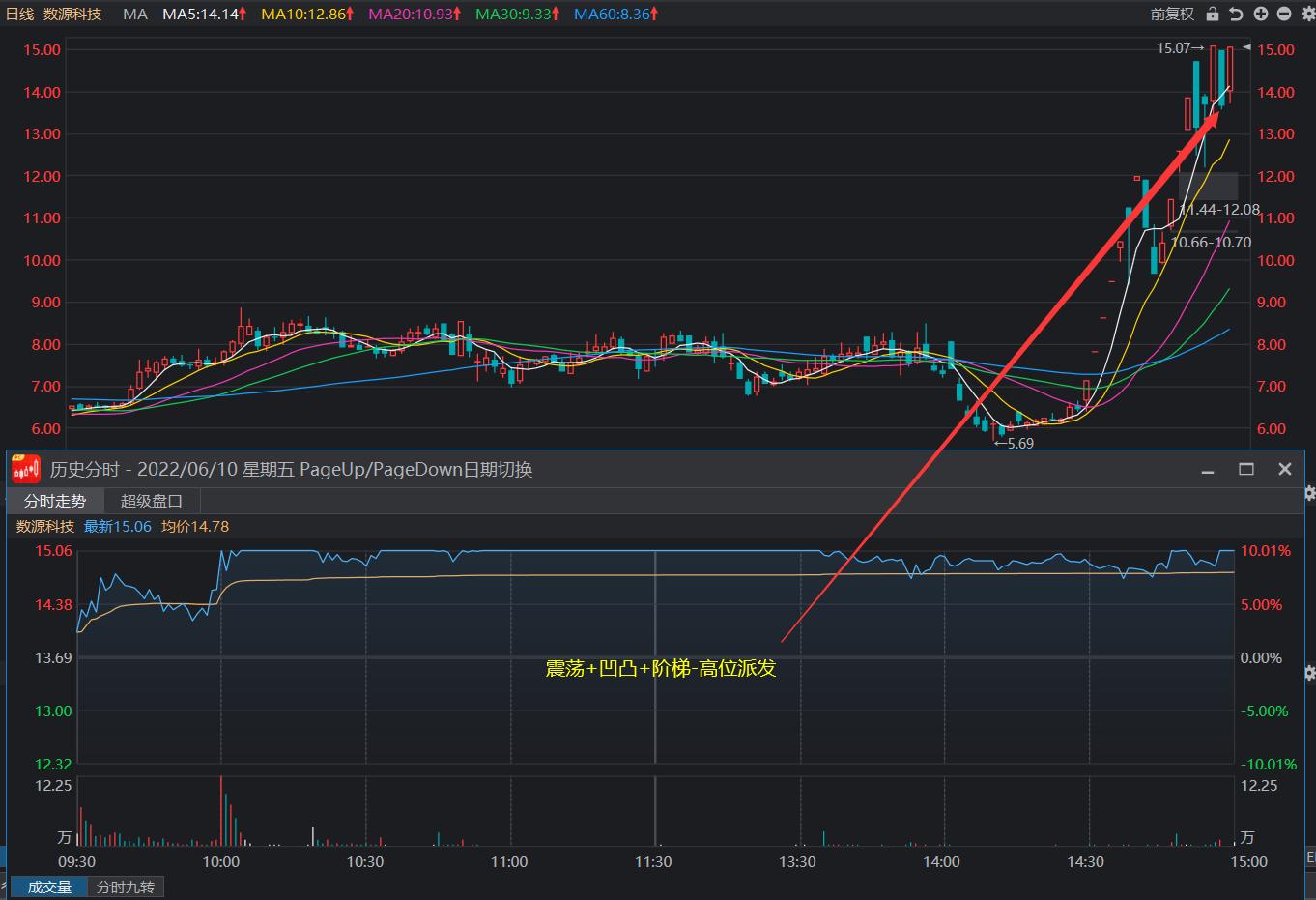Maximize the 历史分时 popup window

[1246, 469]
